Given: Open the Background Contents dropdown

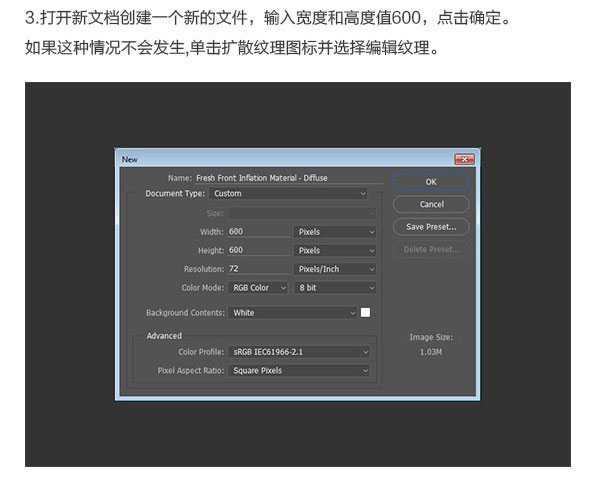Looking at the screenshot, I should click(x=293, y=313).
